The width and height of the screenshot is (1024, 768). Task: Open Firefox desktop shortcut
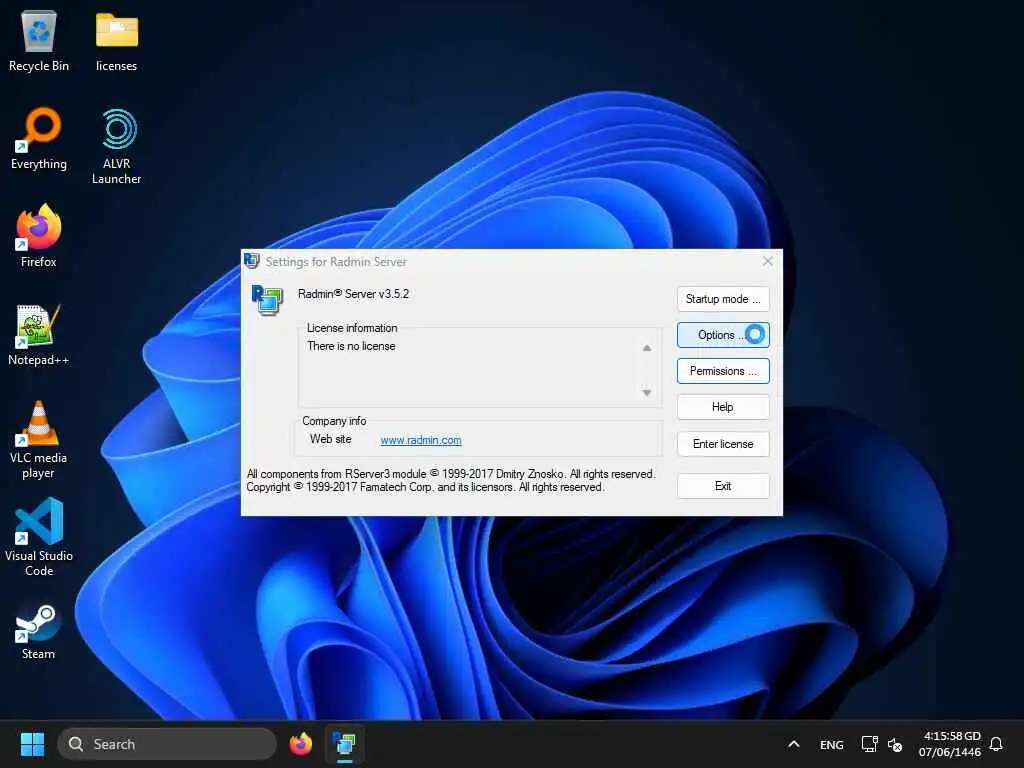pyautogui.click(x=39, y=236)
